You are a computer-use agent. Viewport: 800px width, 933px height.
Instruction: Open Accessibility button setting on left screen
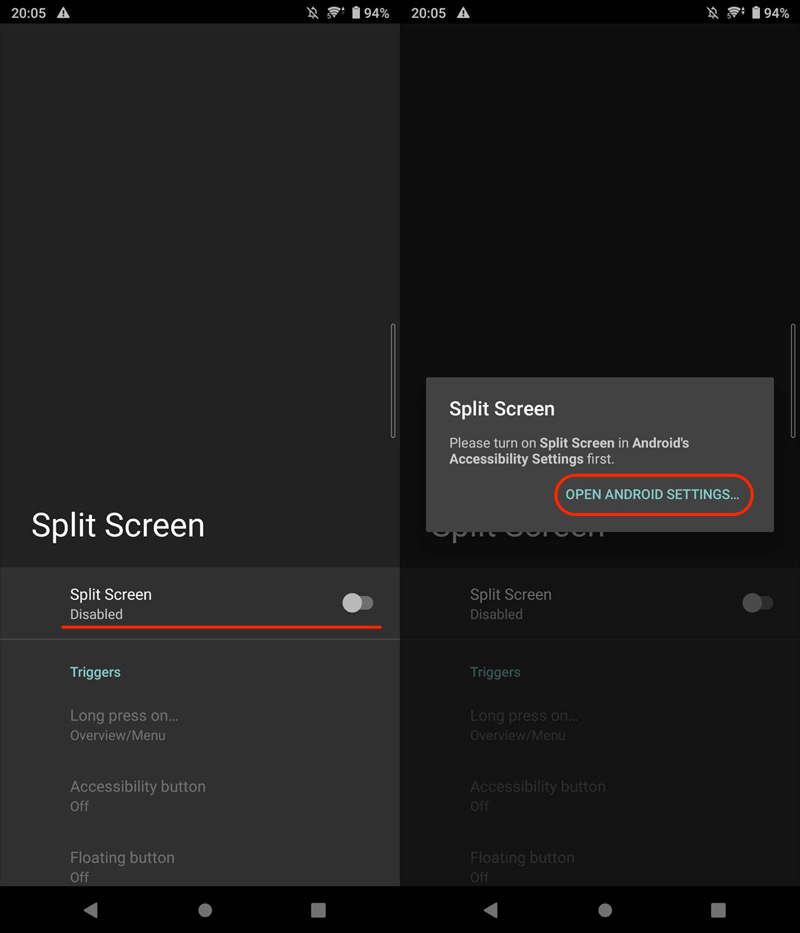click(137, 795)
